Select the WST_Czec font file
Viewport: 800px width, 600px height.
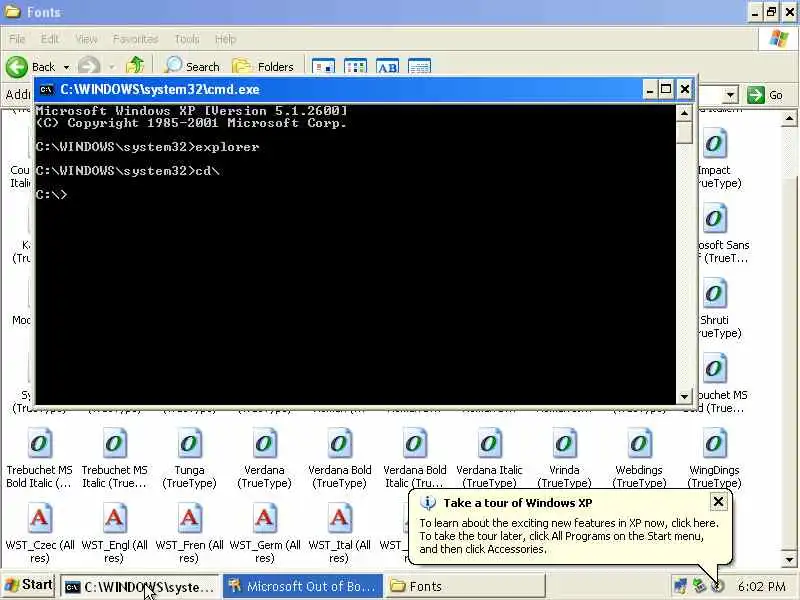[40, 519]
